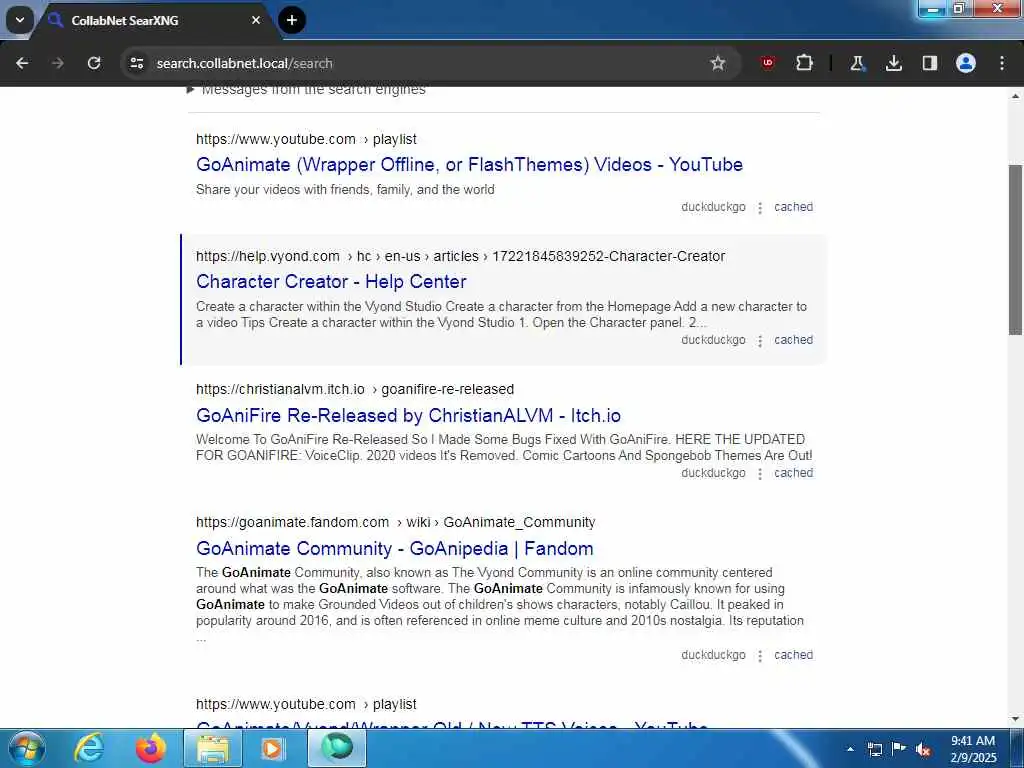Click duckduckgo label under GoAnimate Community result
The width and height of the screenshot is (1024, 768).
713,655
